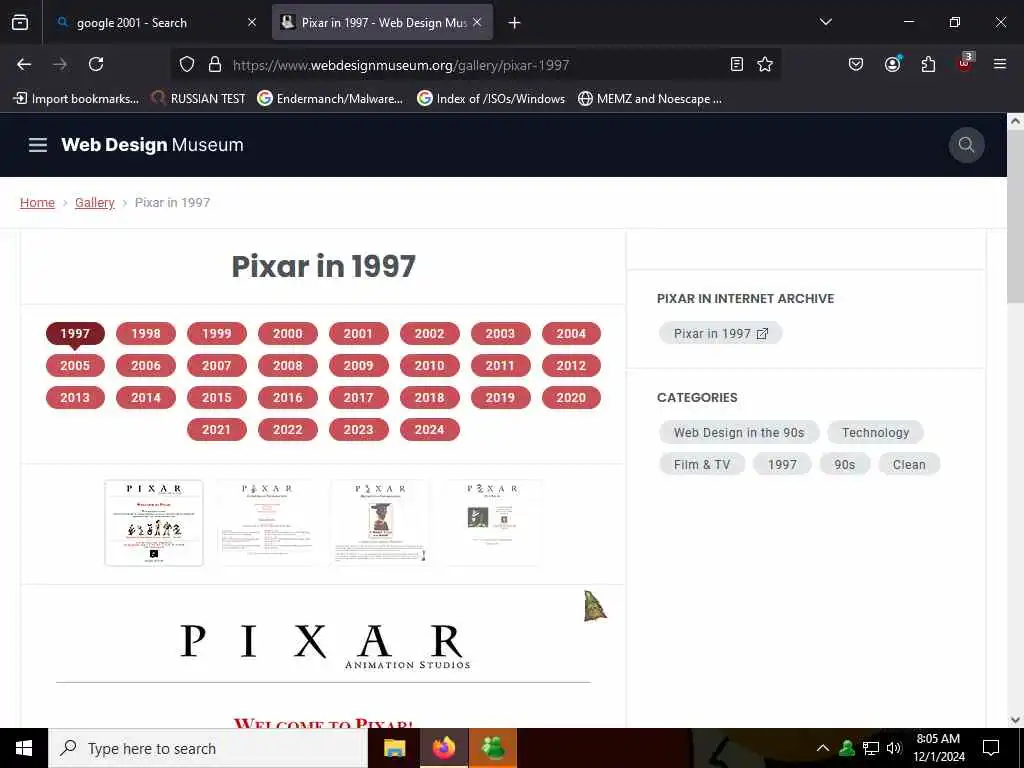Image resolution: width=1024 pixels, height=768 pixels.
Task: Launch File Explorer from the taskbar
Action: coord(394,748)
